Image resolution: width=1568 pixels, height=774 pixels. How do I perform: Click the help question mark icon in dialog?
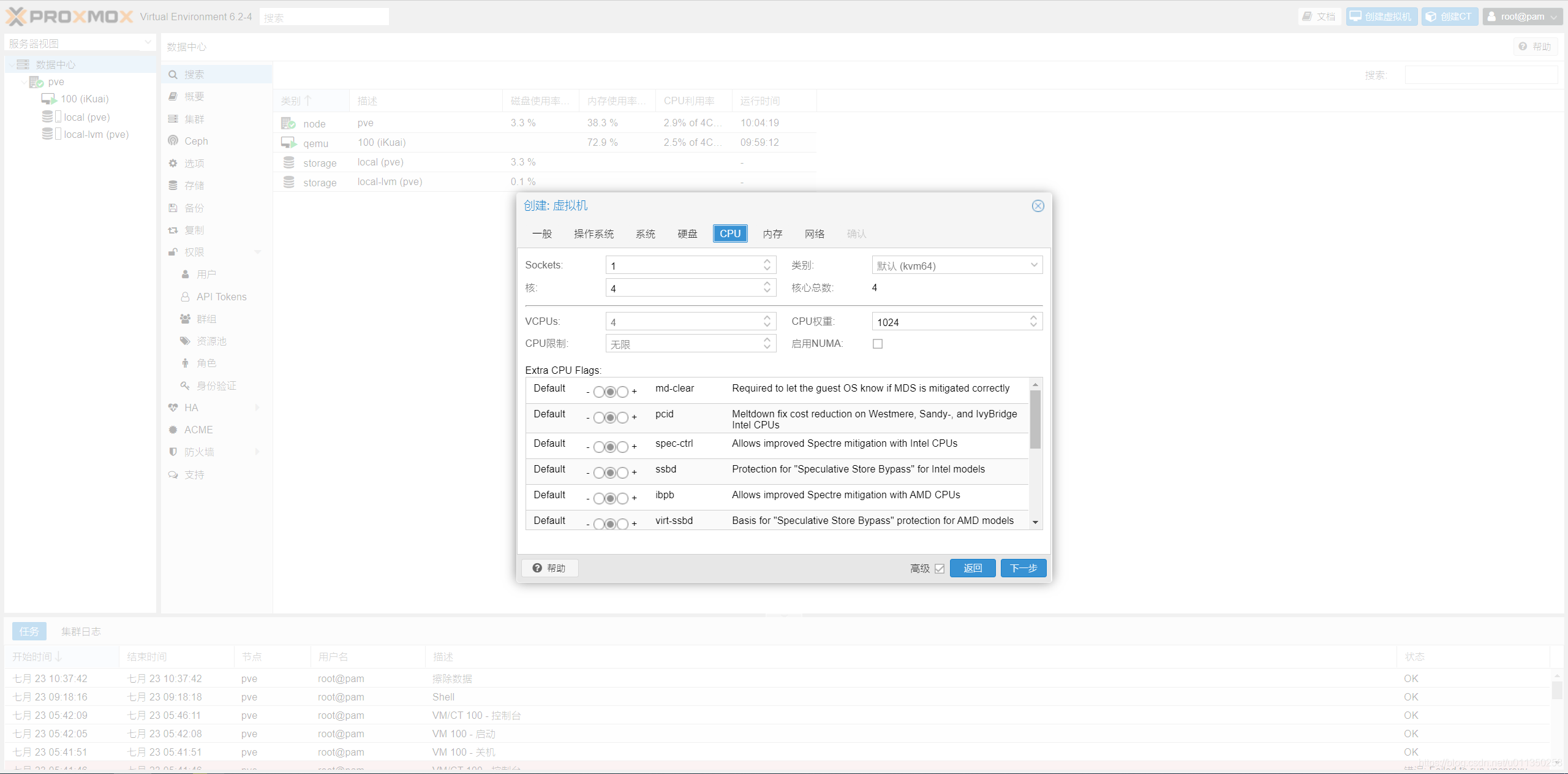pos(537,568)
